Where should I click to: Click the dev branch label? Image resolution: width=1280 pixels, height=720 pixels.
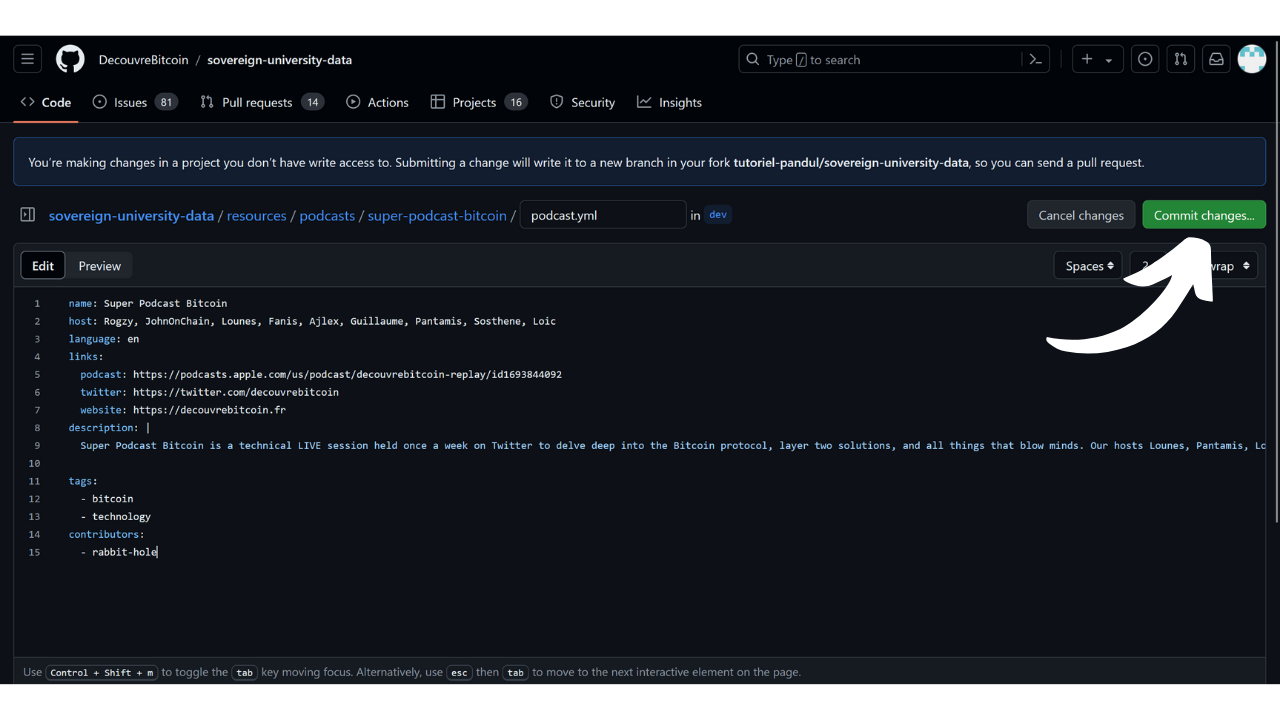[718, 214]
